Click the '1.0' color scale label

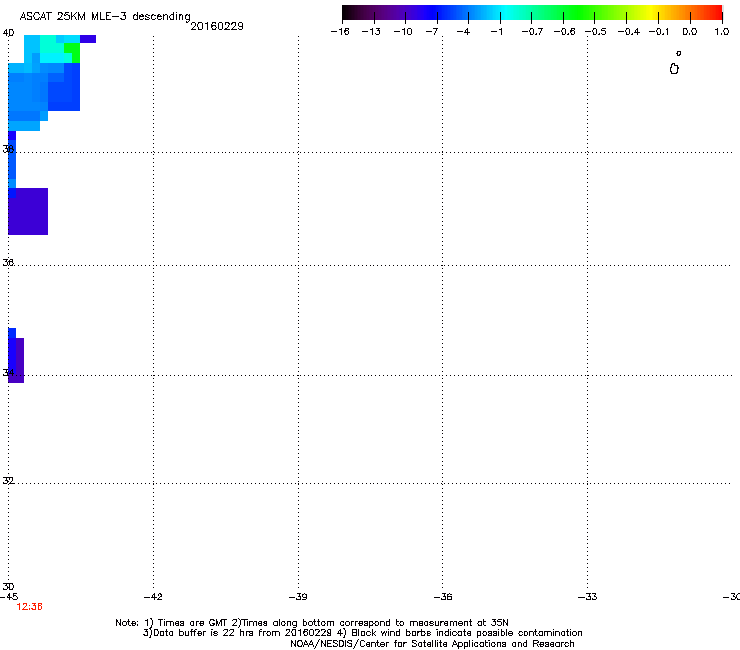point(722,32)
